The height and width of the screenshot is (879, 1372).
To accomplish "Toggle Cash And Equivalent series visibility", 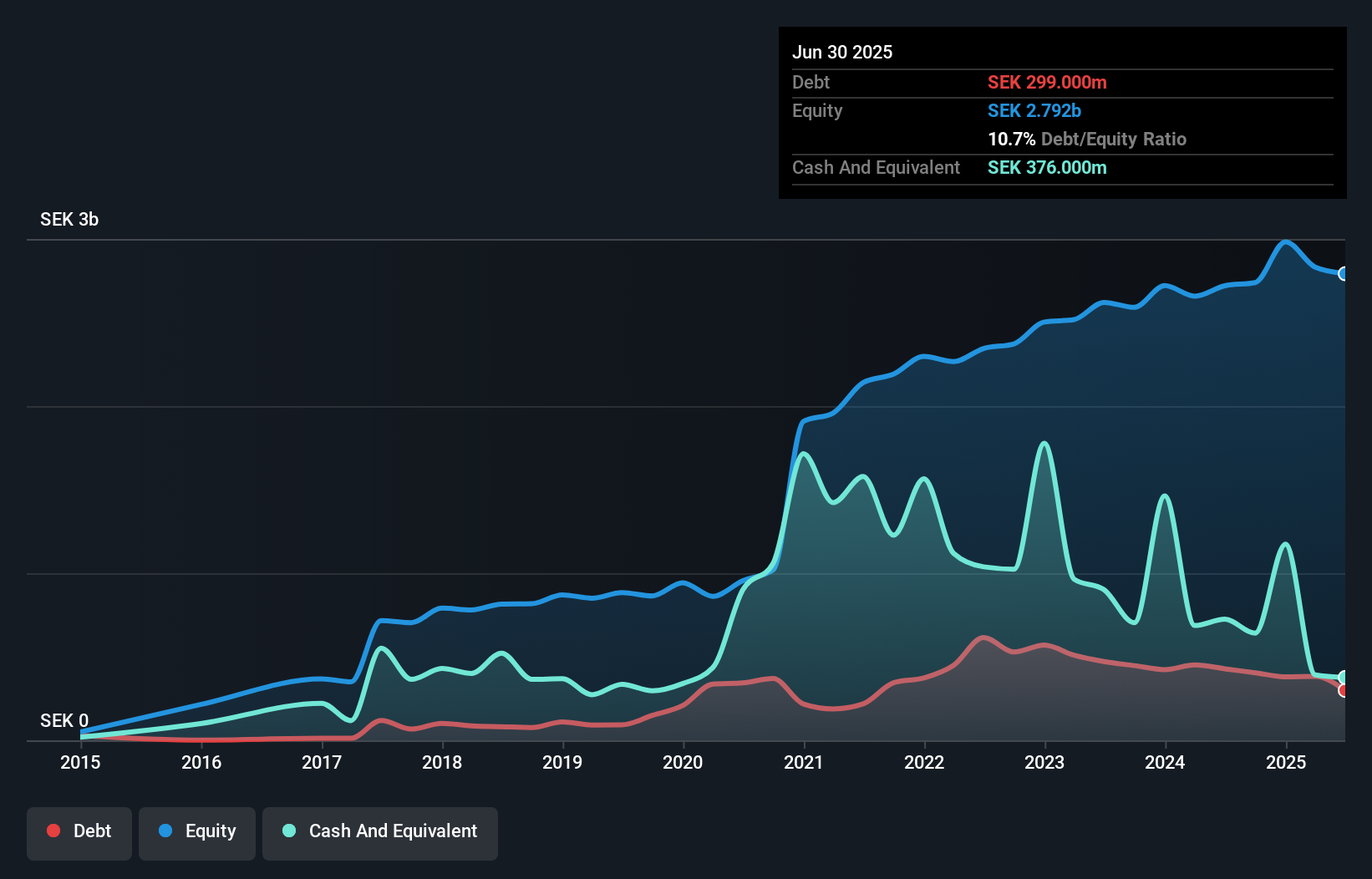I will [x=380, y=831].
